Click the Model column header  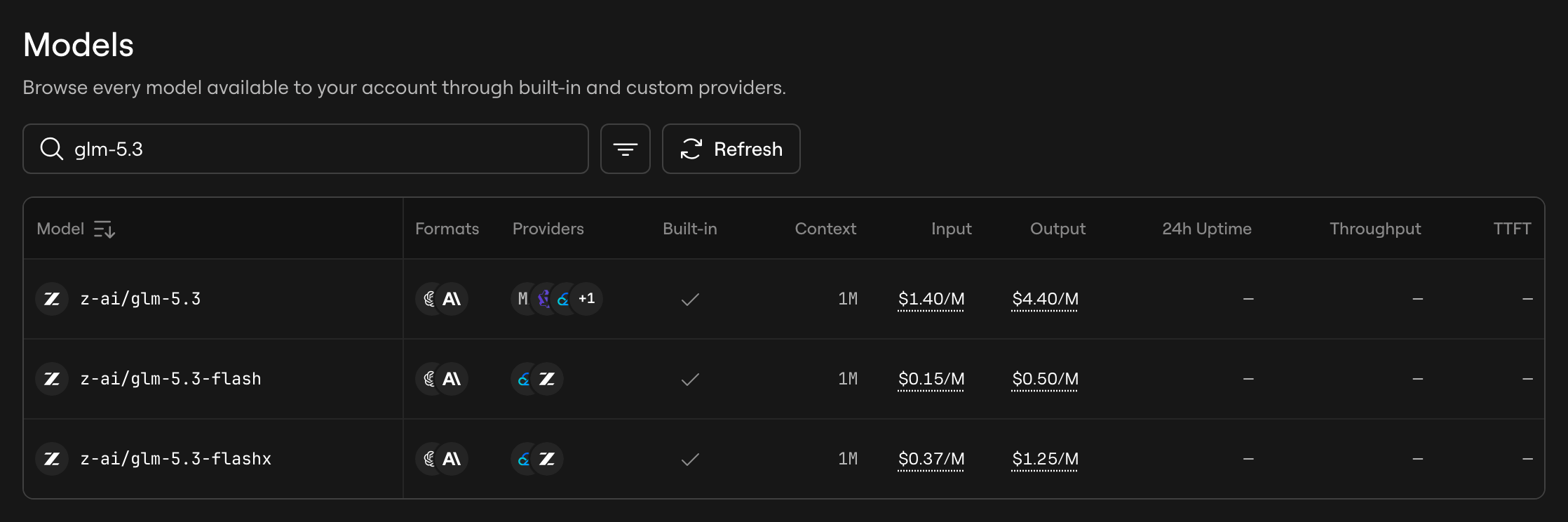tap(60, 229)
